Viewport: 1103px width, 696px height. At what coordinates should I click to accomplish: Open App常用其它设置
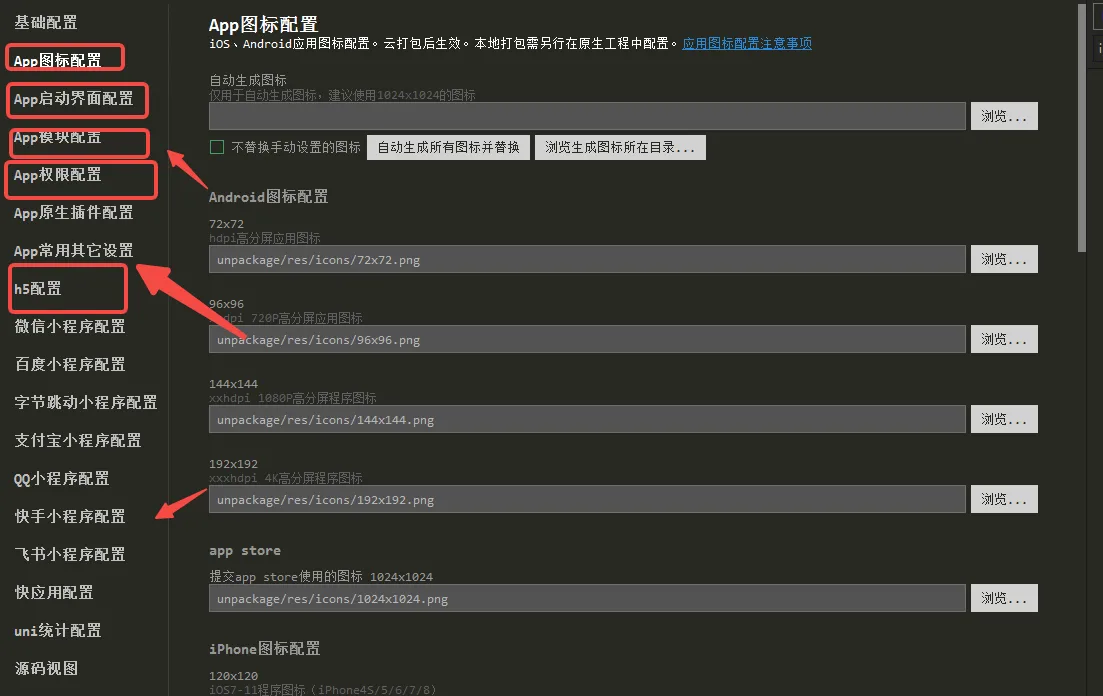[x=73, y=251]
